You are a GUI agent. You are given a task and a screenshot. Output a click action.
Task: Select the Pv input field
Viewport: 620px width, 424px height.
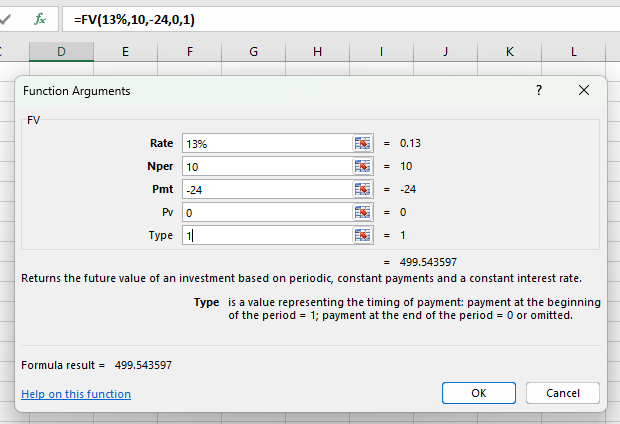coord(265,212)
